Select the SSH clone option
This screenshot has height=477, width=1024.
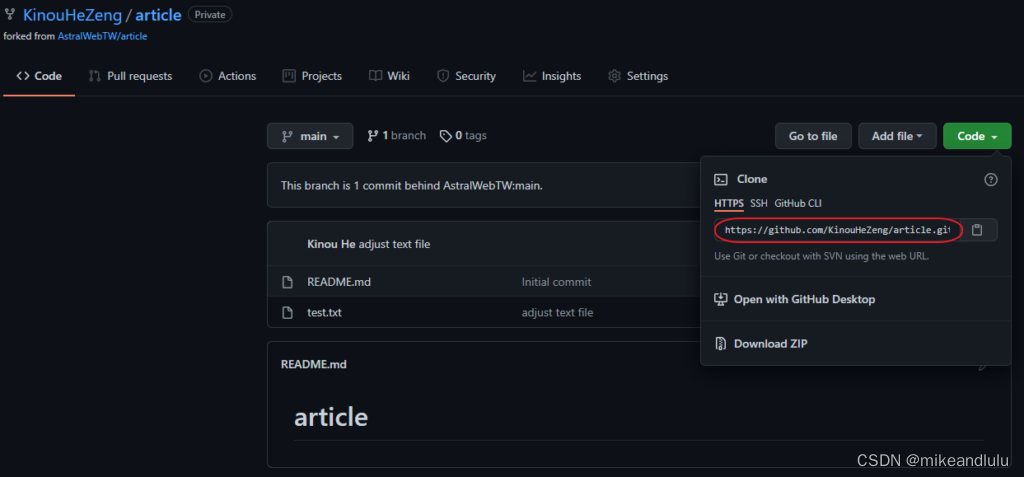[759, 204]
